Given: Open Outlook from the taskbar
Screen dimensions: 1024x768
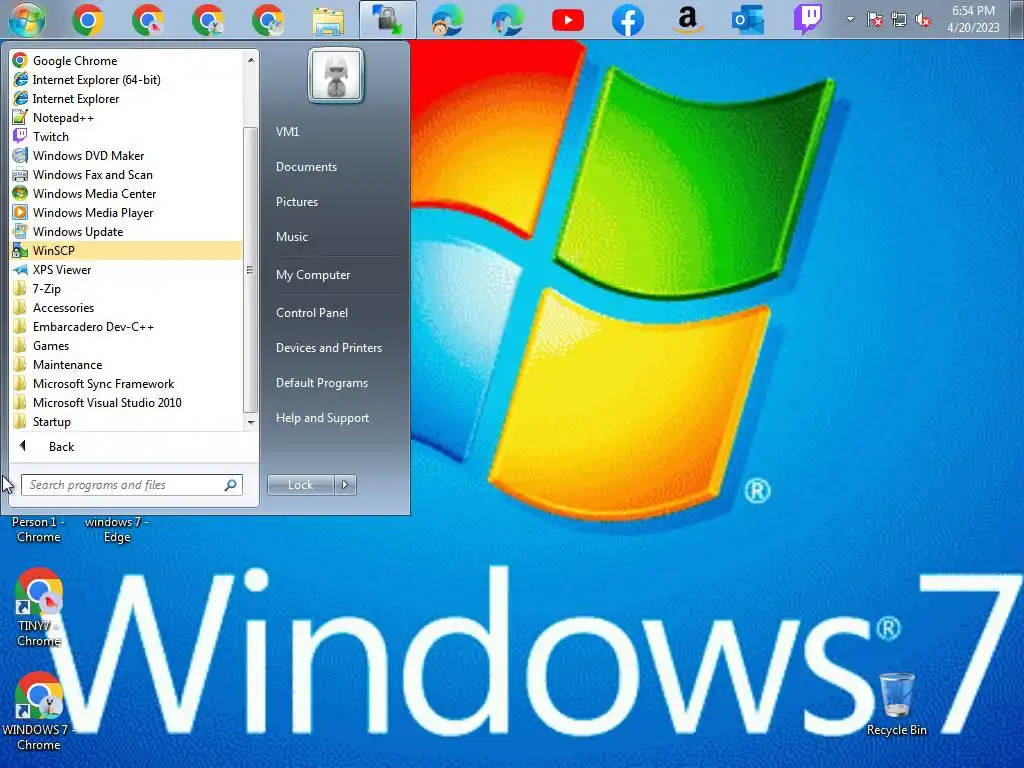Looking at the screenshot, I should 748,20.
